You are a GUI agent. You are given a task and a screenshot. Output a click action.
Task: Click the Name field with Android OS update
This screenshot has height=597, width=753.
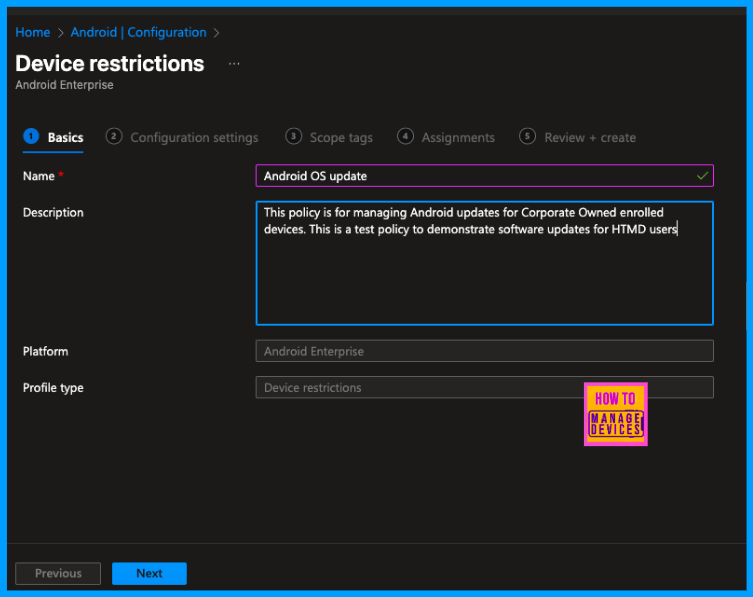485,176
